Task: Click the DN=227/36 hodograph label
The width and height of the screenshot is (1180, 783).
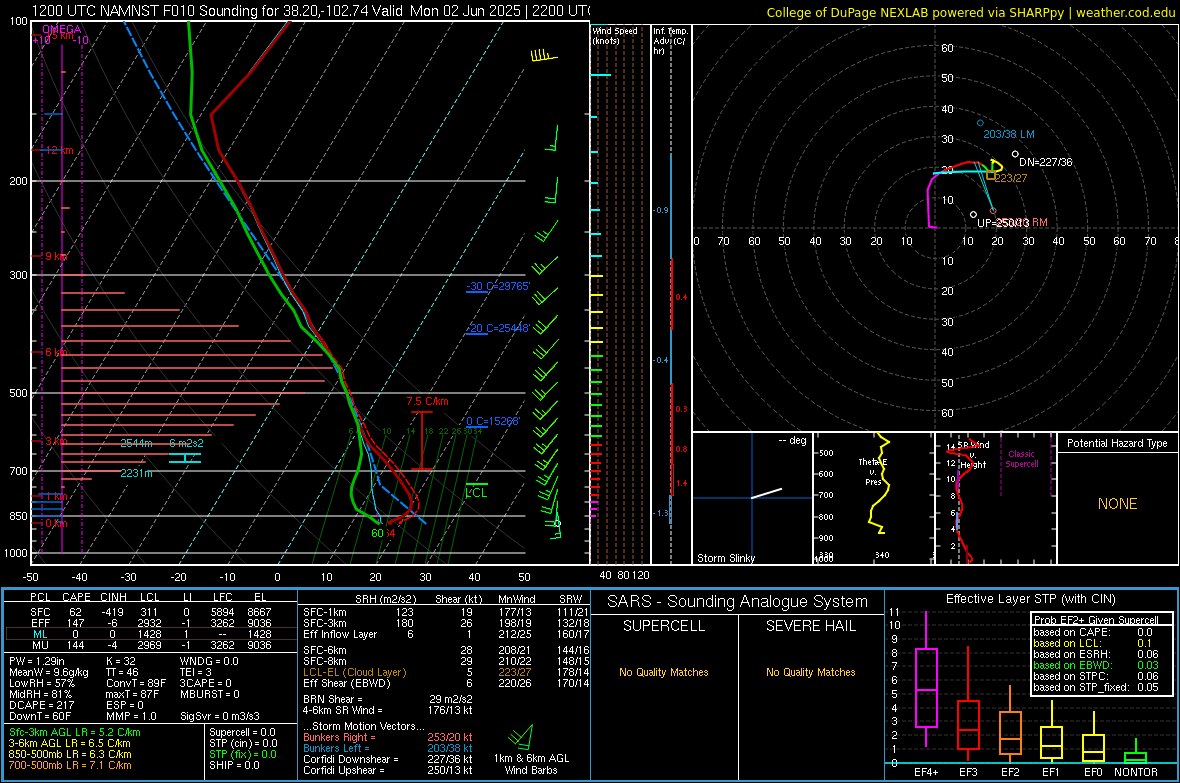Action: coord(1046,162)
